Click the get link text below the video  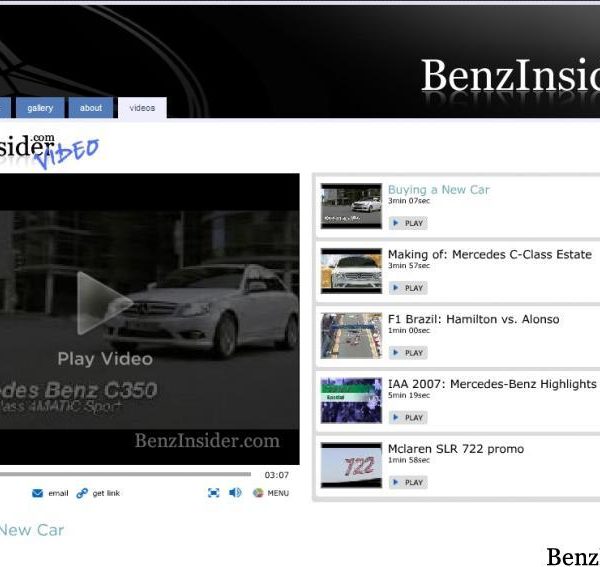coord(106,493)
